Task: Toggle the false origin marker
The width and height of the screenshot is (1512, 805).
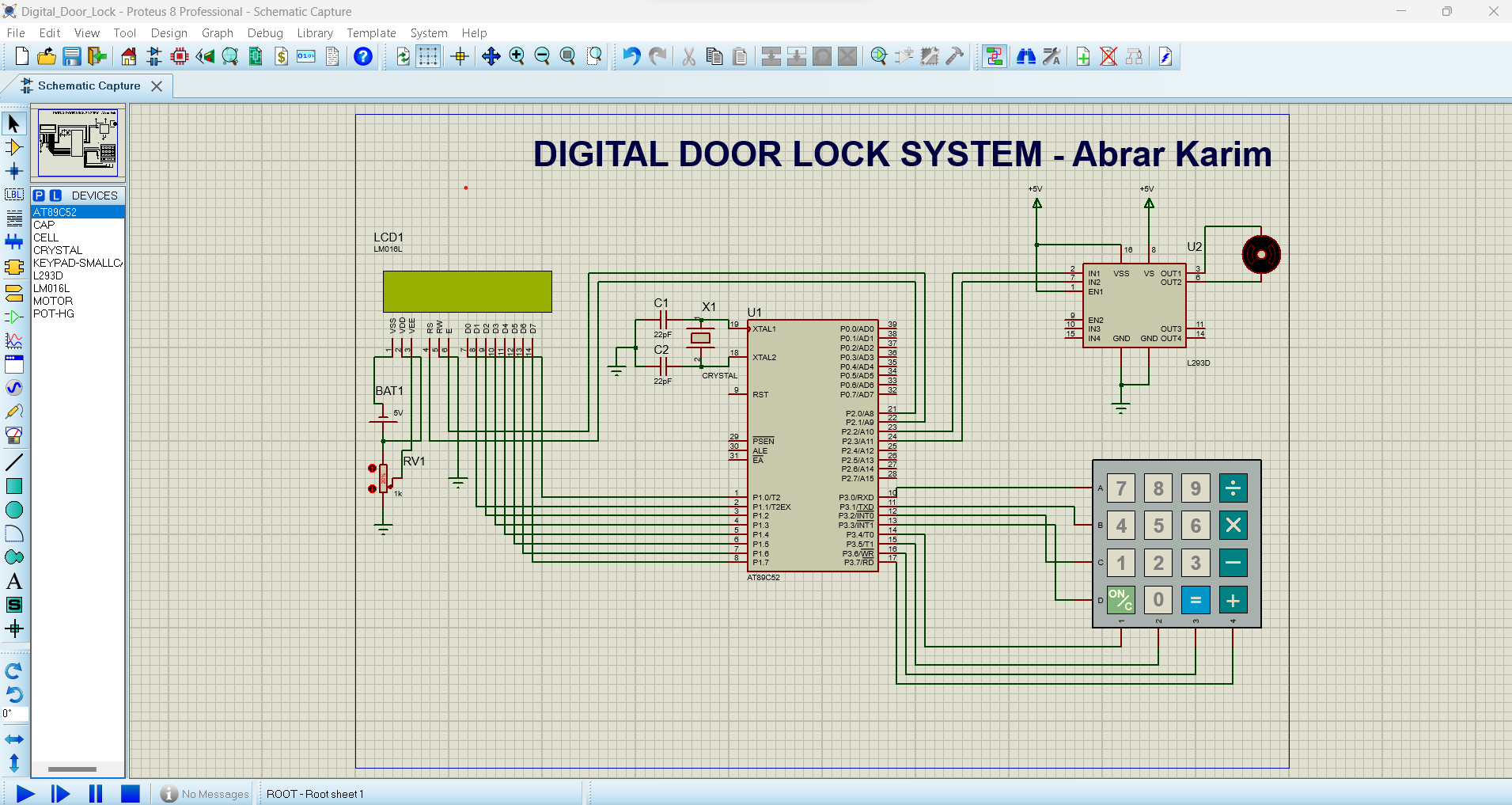Action: [459, 56]
